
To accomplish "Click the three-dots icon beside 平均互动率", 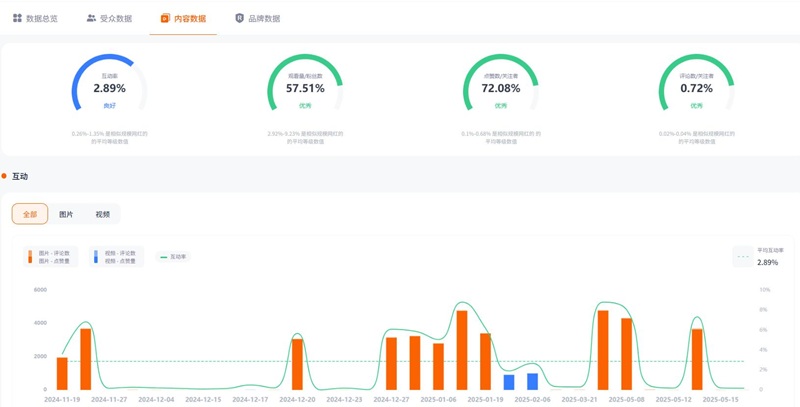I will click(742, 256).
